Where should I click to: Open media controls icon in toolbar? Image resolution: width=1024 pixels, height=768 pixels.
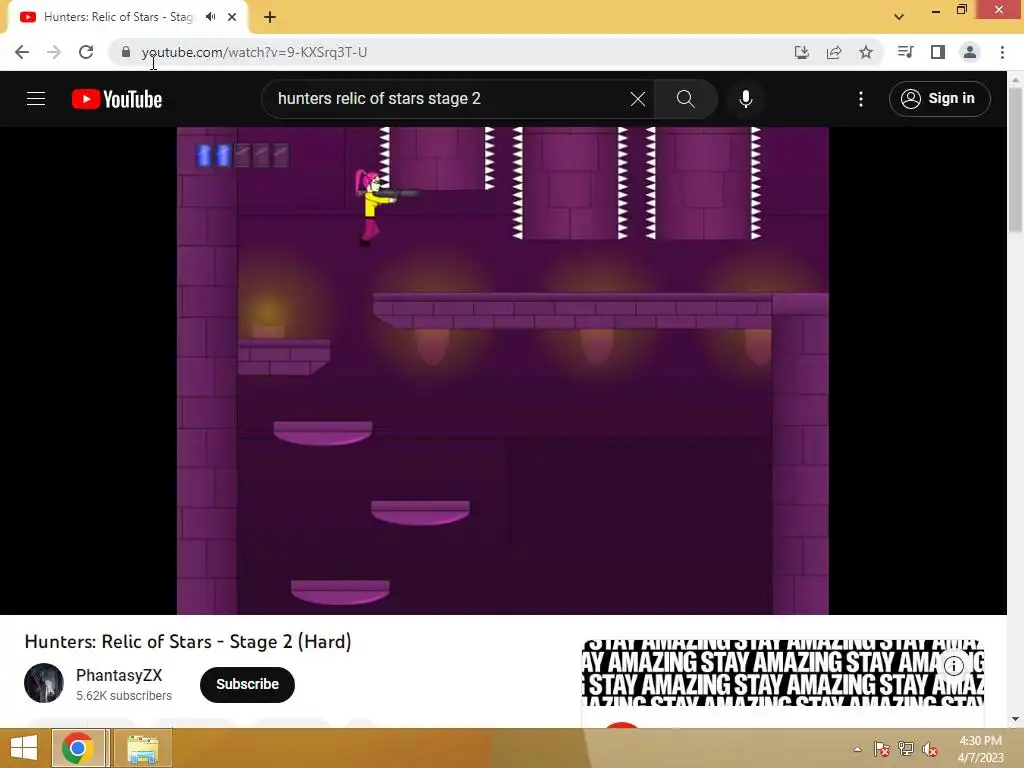click(x=905, y=52)
